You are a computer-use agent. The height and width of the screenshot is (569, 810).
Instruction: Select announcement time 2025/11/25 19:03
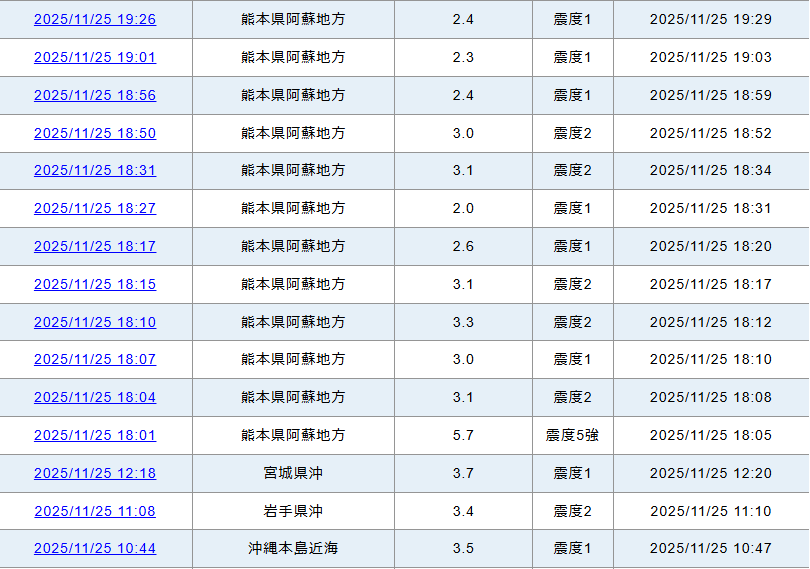pyautogui.click(x=711, y=57)
